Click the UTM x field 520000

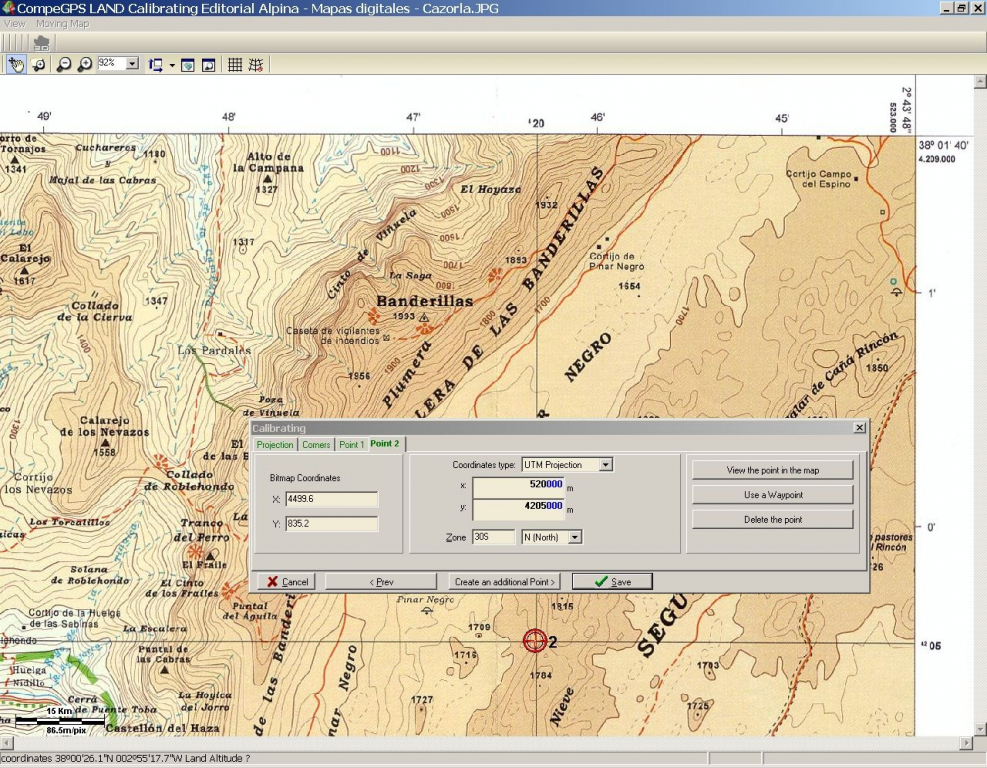pos(519,487)
